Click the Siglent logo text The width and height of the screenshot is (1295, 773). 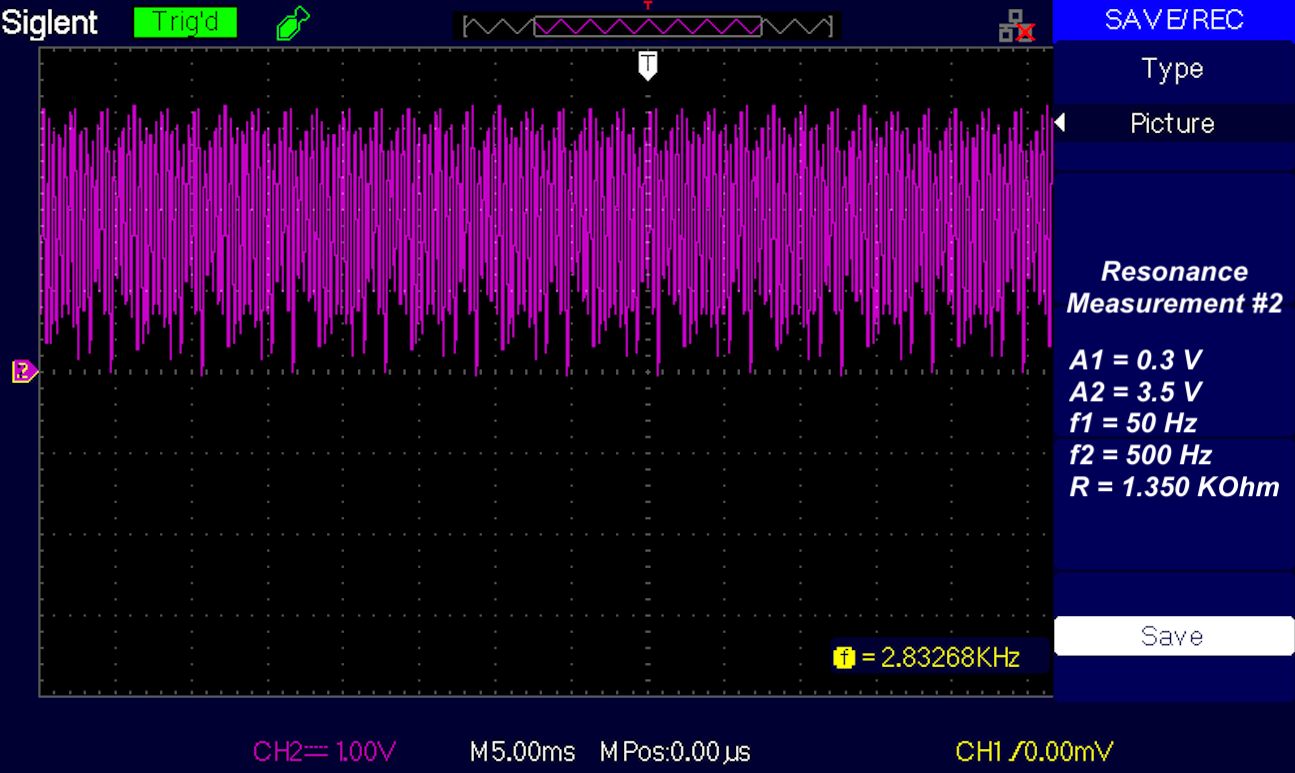pyautogui.click(x=50, y=22)
